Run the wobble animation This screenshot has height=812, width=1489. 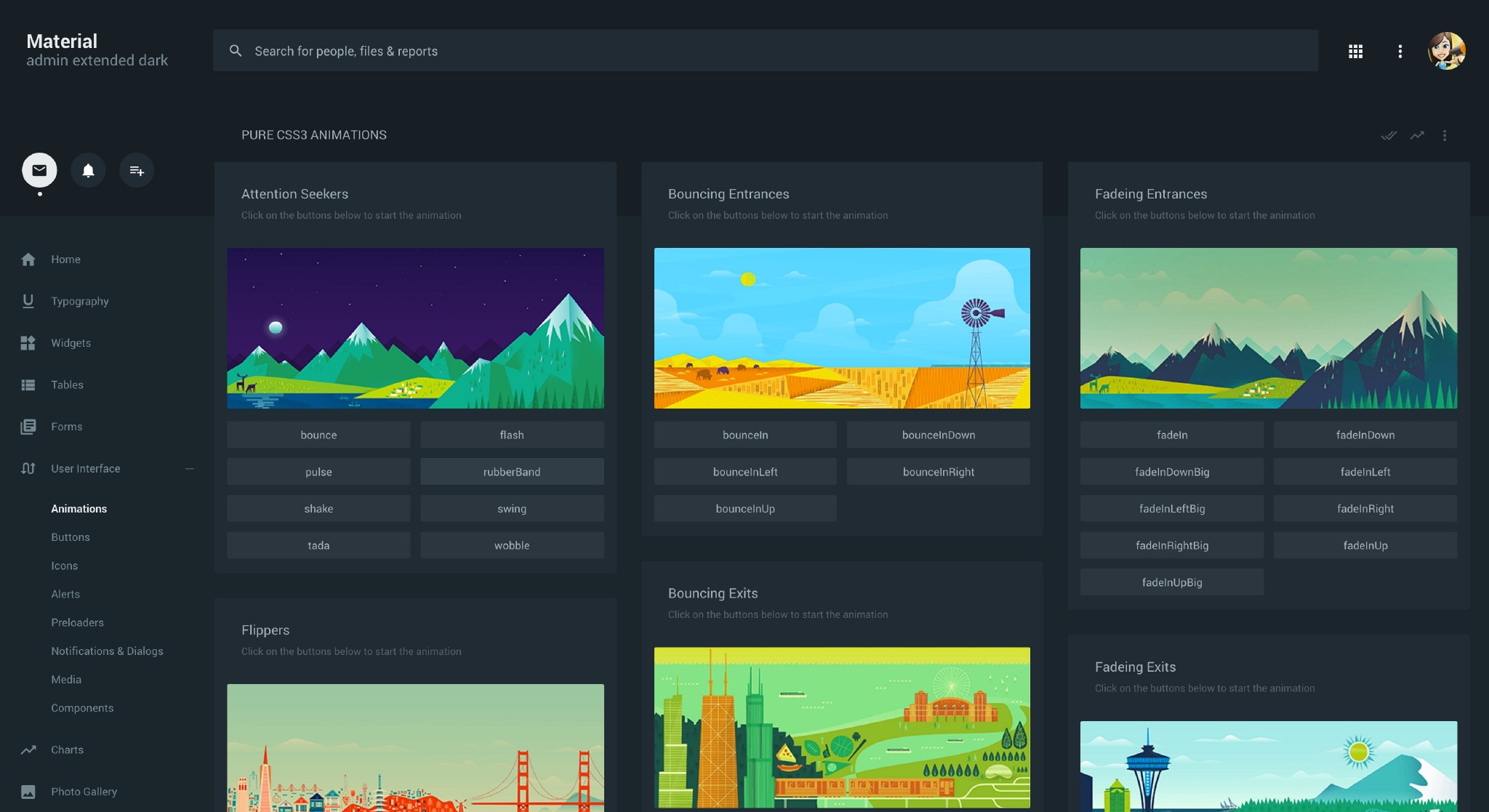tap(512, 545)
